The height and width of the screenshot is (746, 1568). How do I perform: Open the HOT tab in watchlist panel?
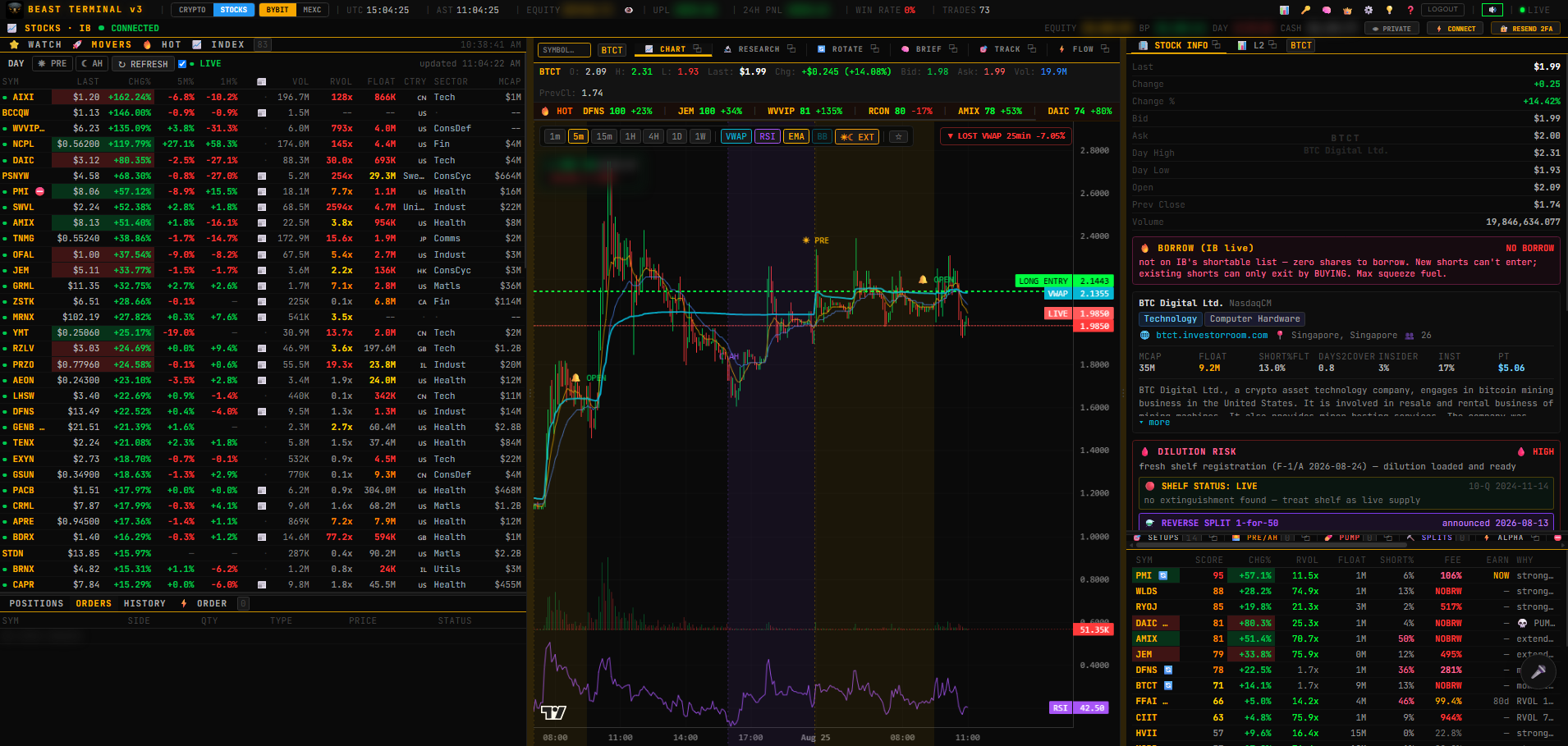[163, 44]
